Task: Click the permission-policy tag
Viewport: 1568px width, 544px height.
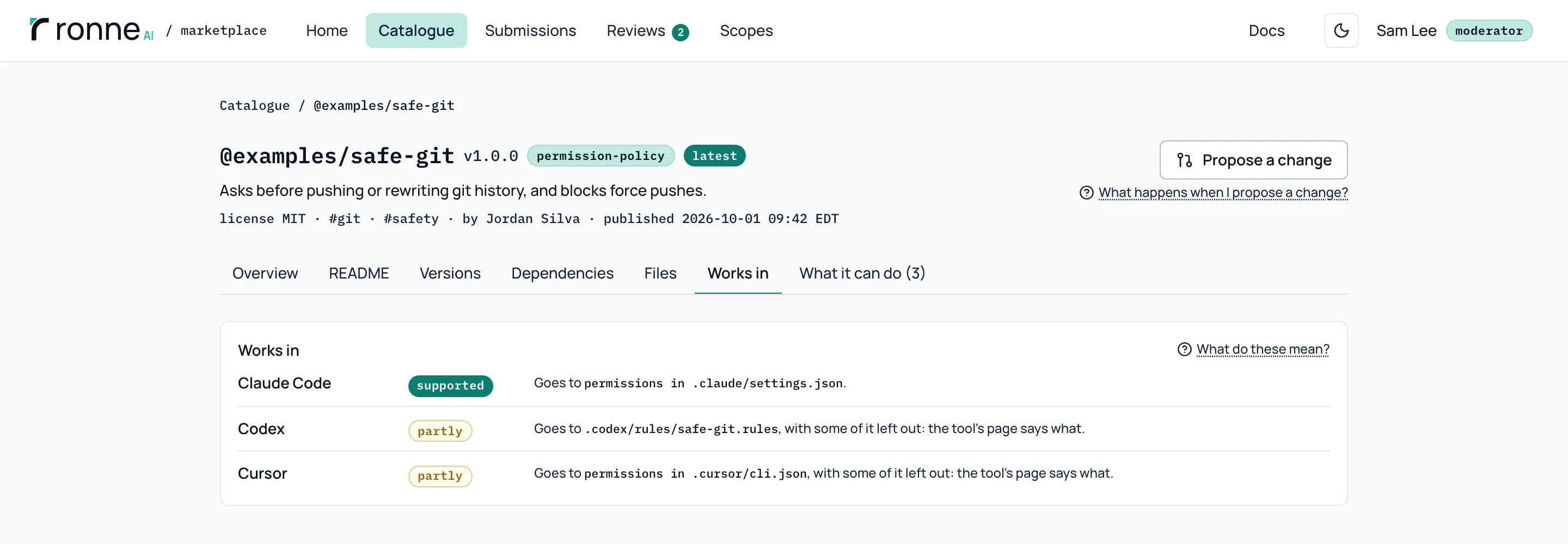Action: [x=600, y=156]
